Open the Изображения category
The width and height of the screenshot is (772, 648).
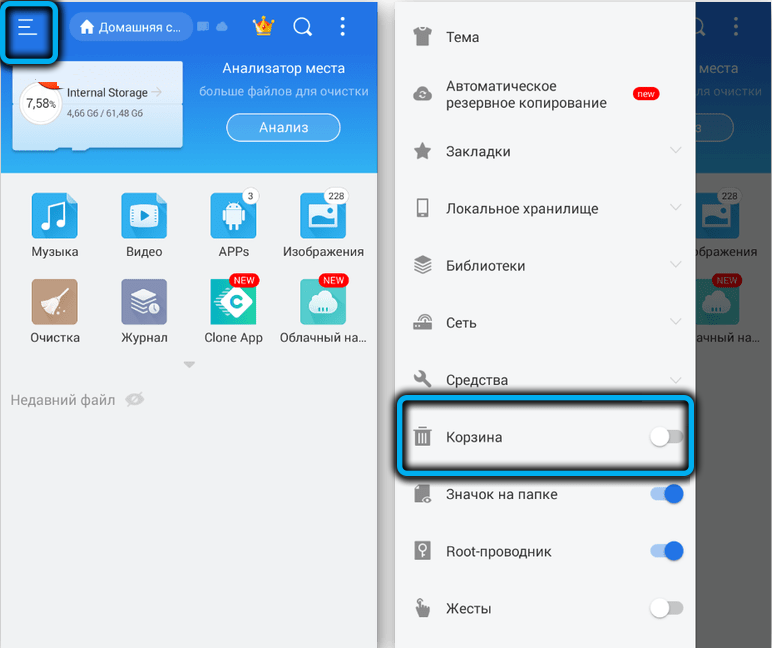tap(323, 226)
